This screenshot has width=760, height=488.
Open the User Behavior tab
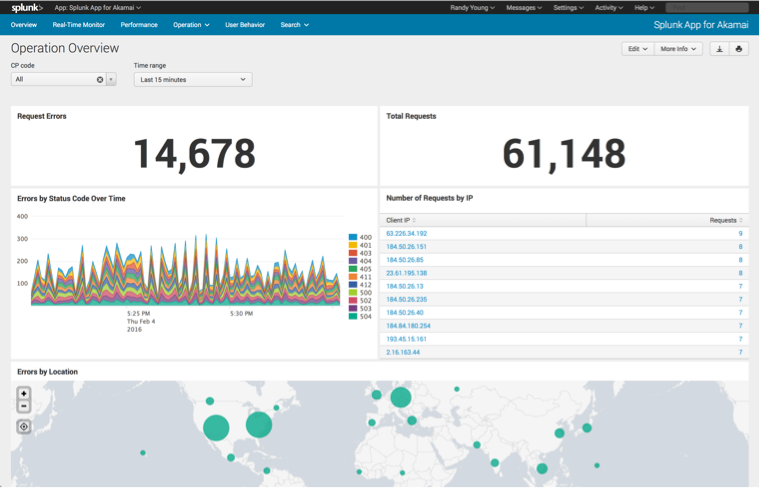click(245, 25)
